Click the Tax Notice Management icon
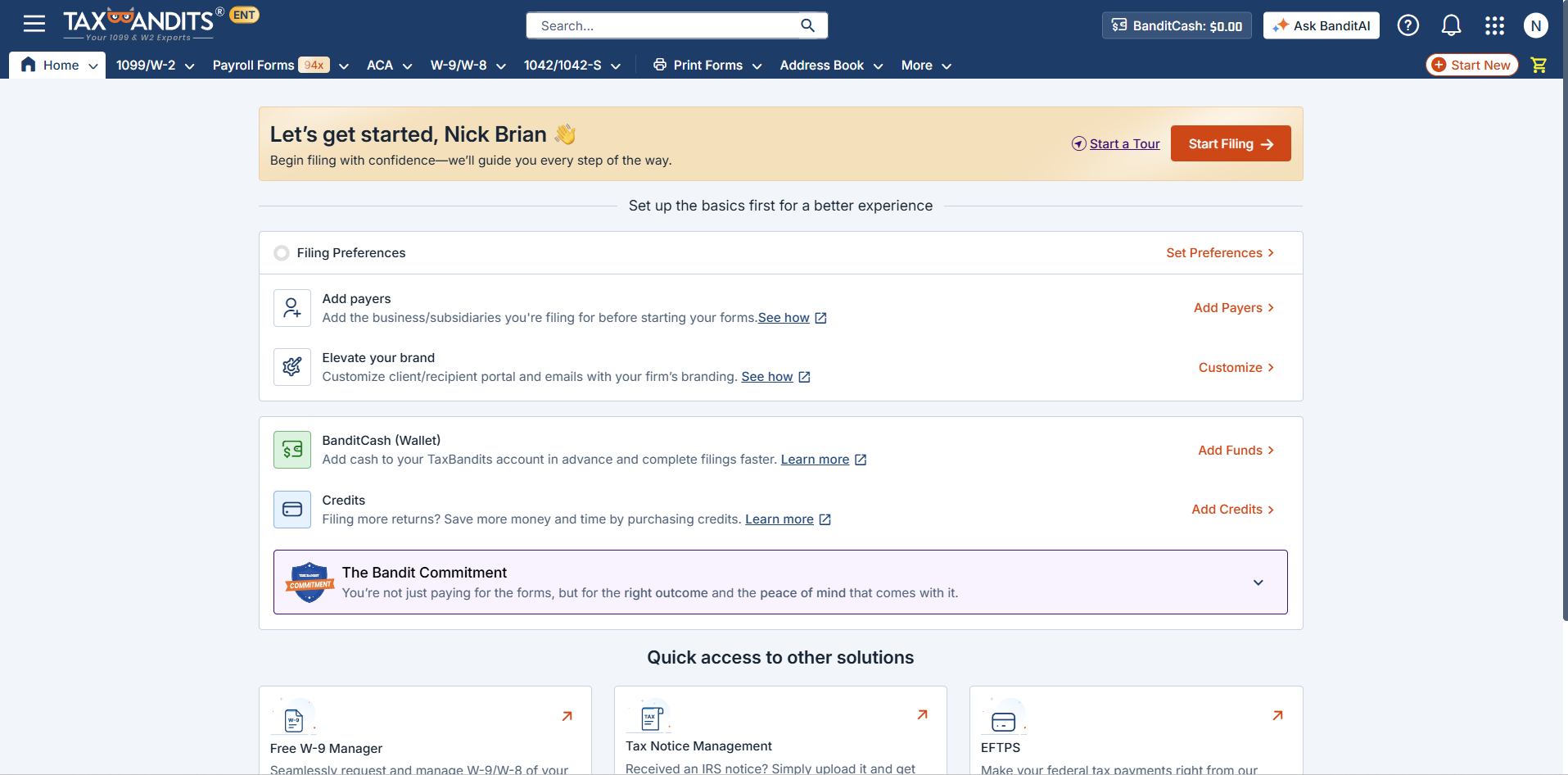Image resolution: width=1568 pixels, height=775 pixels. pyautogui.click(x=651, y=718)
